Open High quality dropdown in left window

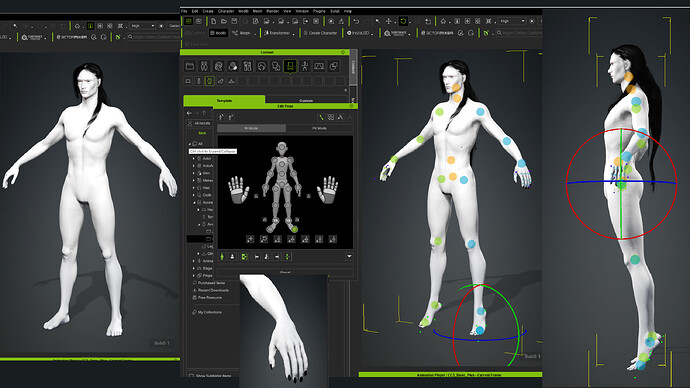pos(143,26)
